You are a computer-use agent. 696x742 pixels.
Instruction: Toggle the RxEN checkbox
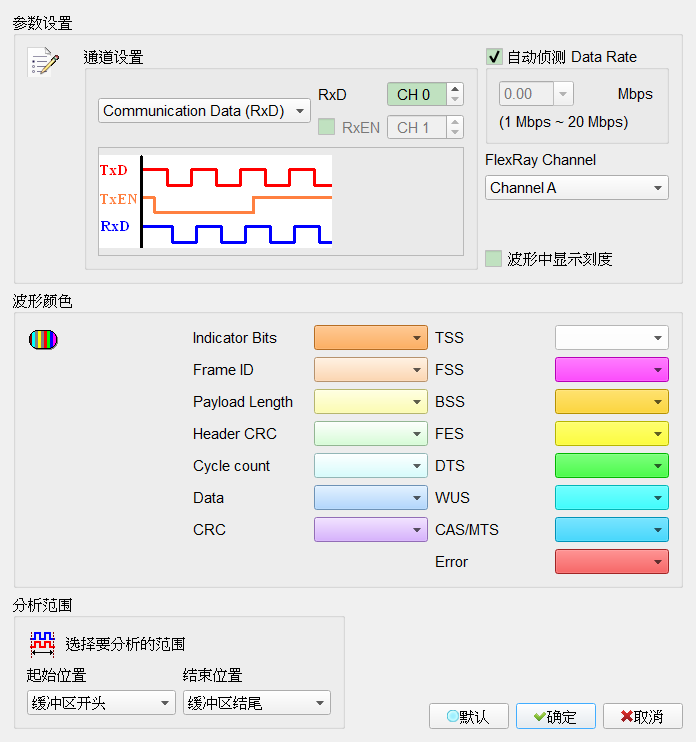326,127
